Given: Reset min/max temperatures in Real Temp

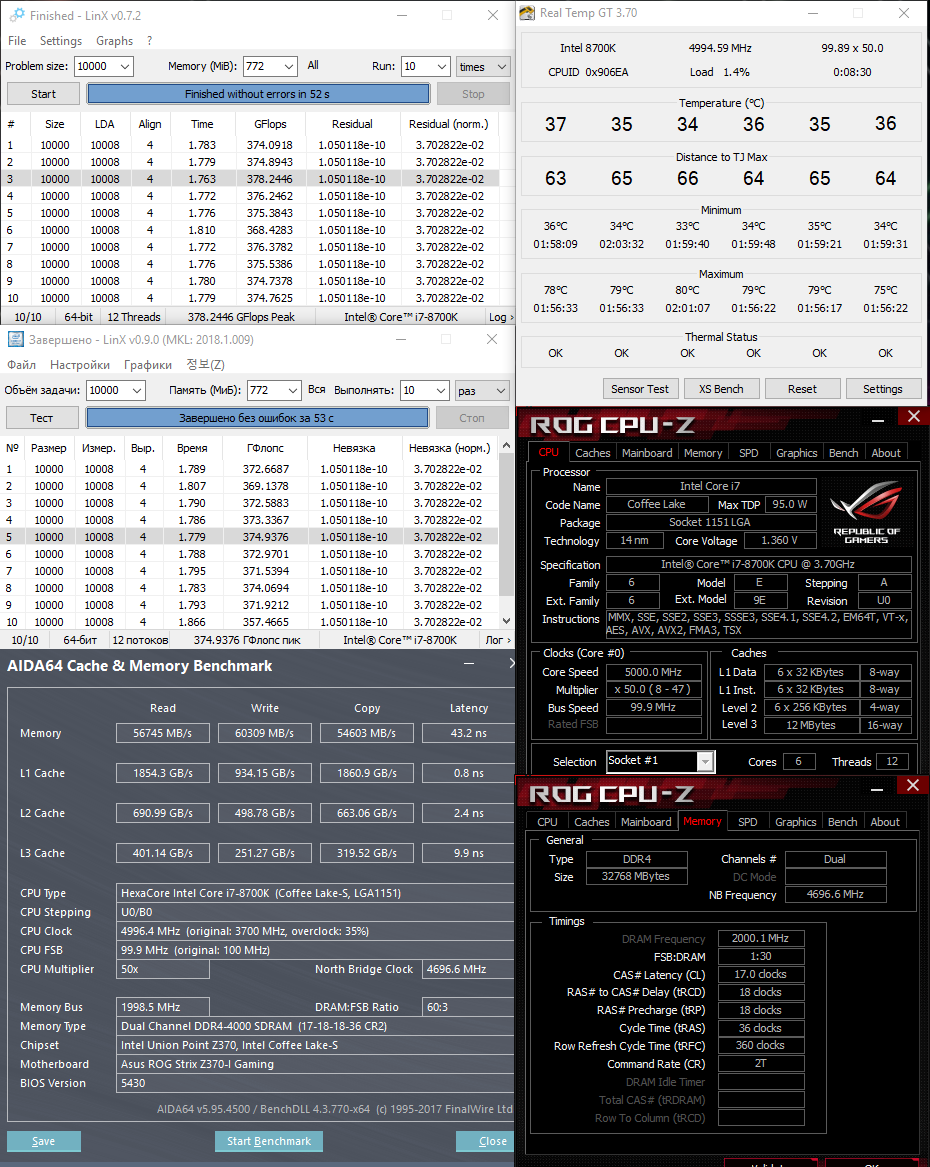Looking at the screenshot, I should [802, 389].
